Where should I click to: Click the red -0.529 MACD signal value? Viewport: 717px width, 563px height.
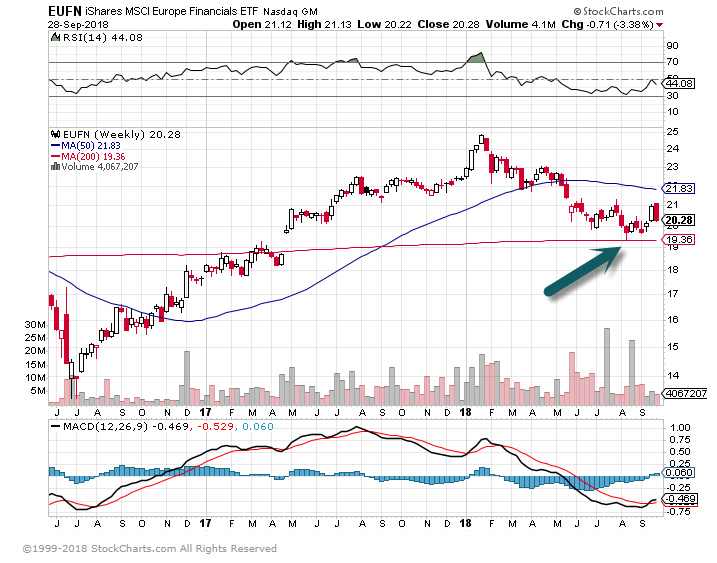(215, 427)
